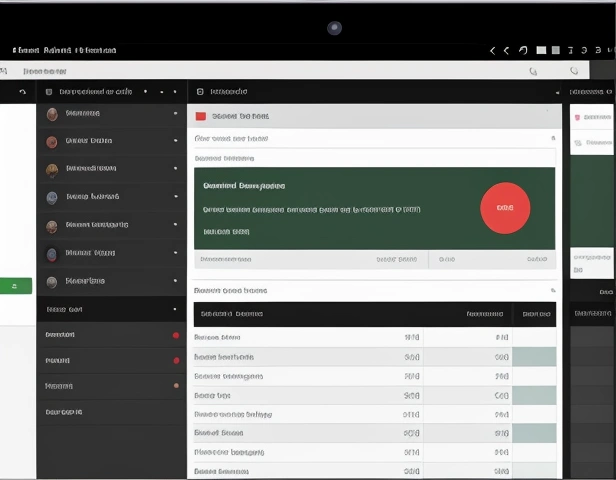The image size is (616, 480).
Task: Click the undo arrow icon left of sidebar header
Action: tap(23, 92)
